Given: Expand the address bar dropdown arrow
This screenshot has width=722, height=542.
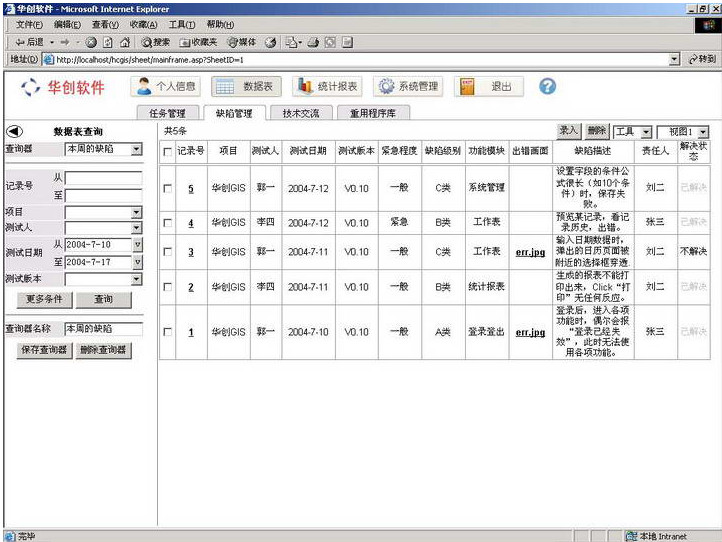Looking at the screenshot, I should click(x=674, y=59).
